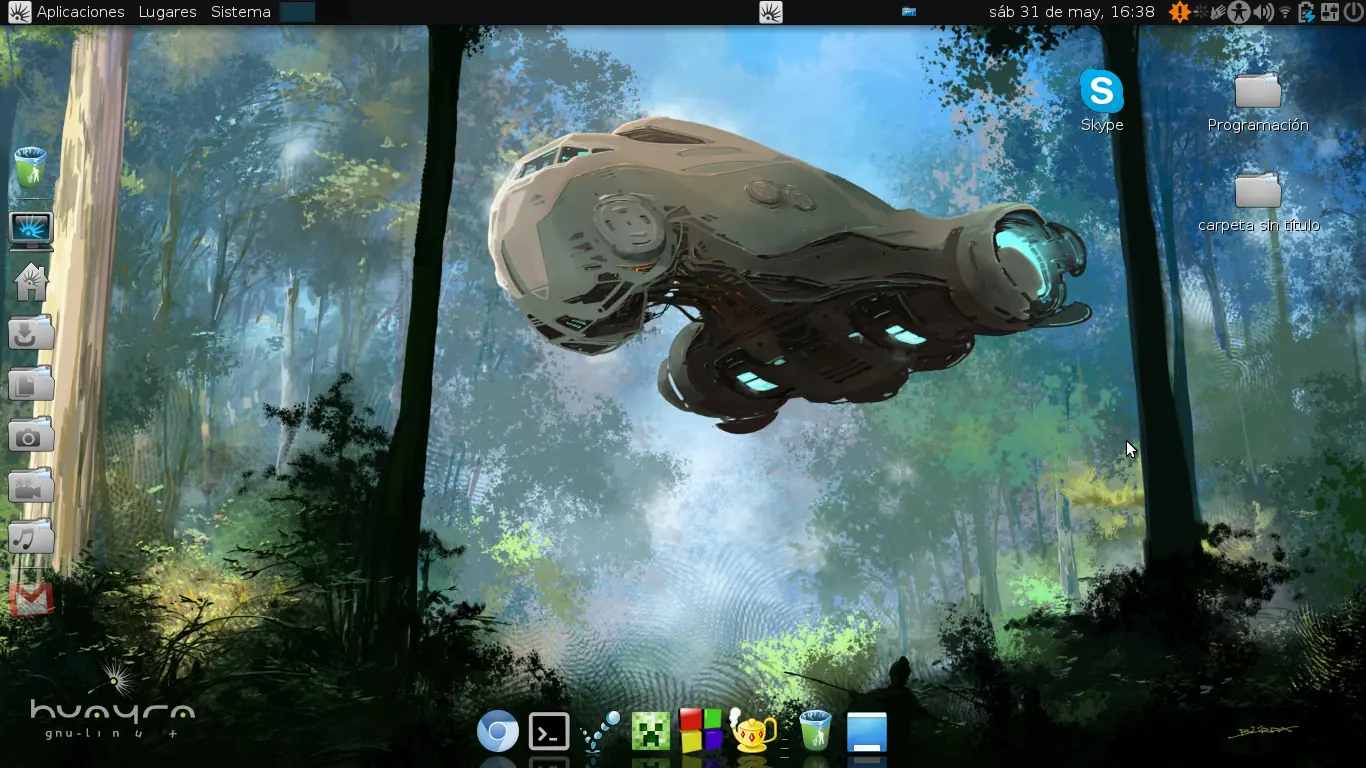This screenshot has height=768, width=1366.
Task: Launch Gmail from the left dock
Action: coord(31,598)
